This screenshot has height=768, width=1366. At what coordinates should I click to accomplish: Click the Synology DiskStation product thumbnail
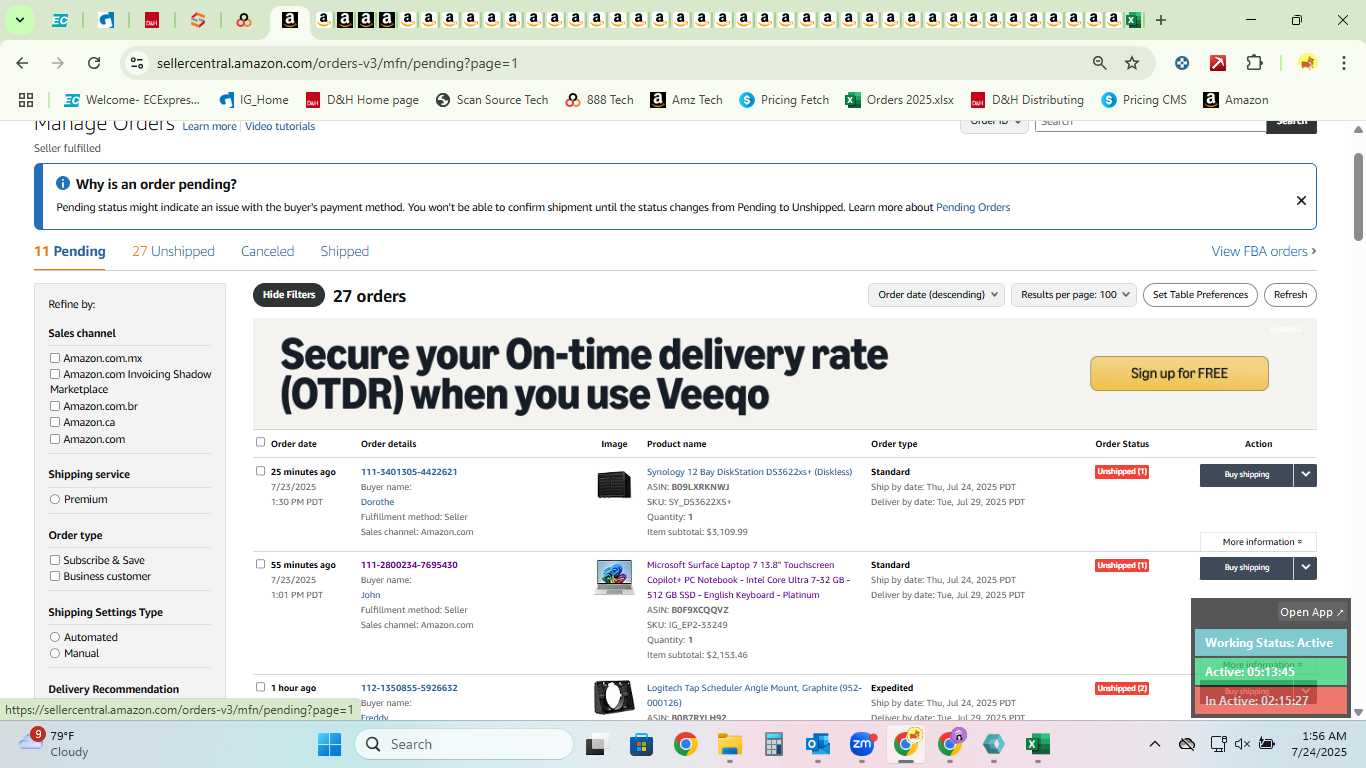614,485
